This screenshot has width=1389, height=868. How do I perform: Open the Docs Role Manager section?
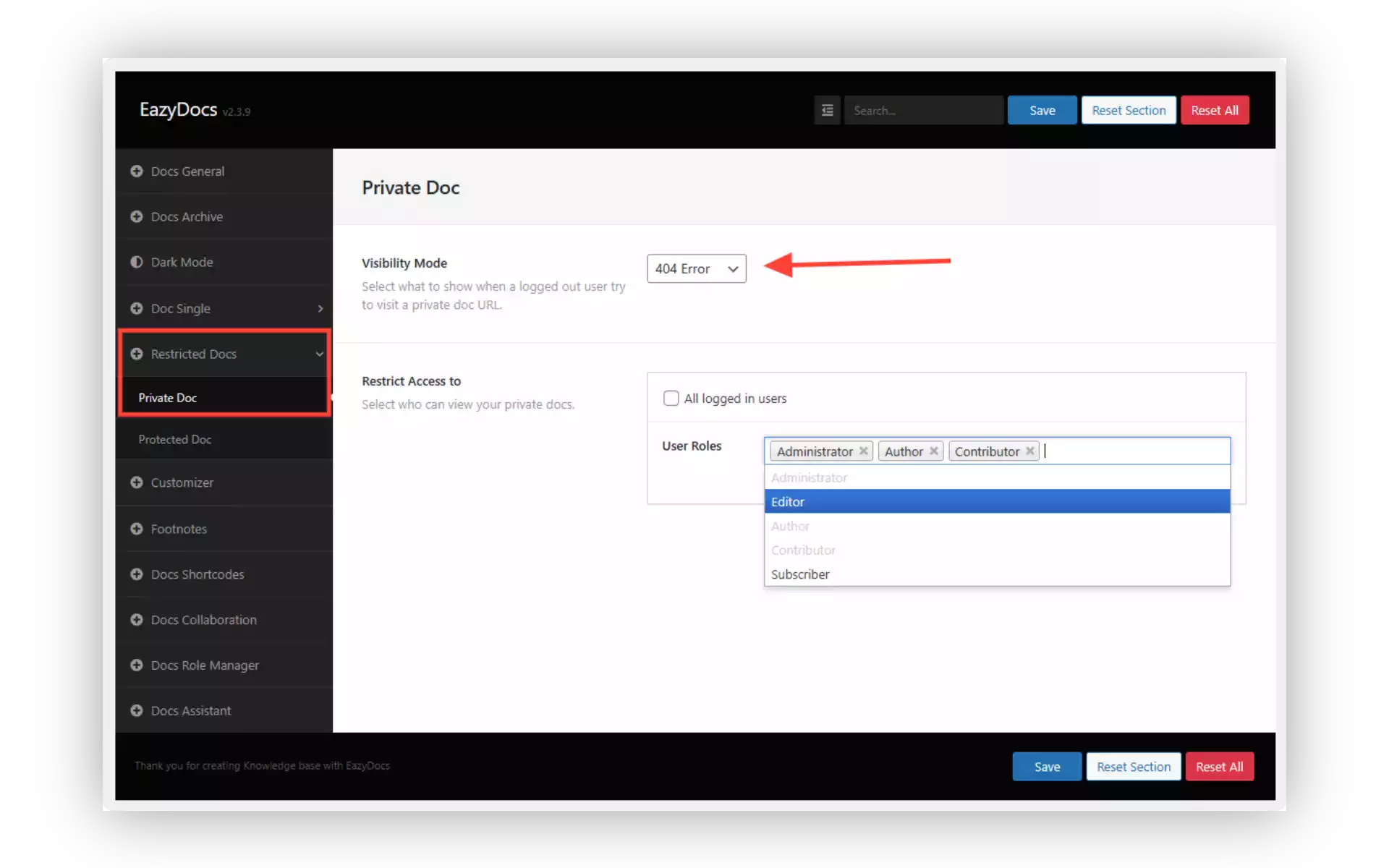pos(205,665)
